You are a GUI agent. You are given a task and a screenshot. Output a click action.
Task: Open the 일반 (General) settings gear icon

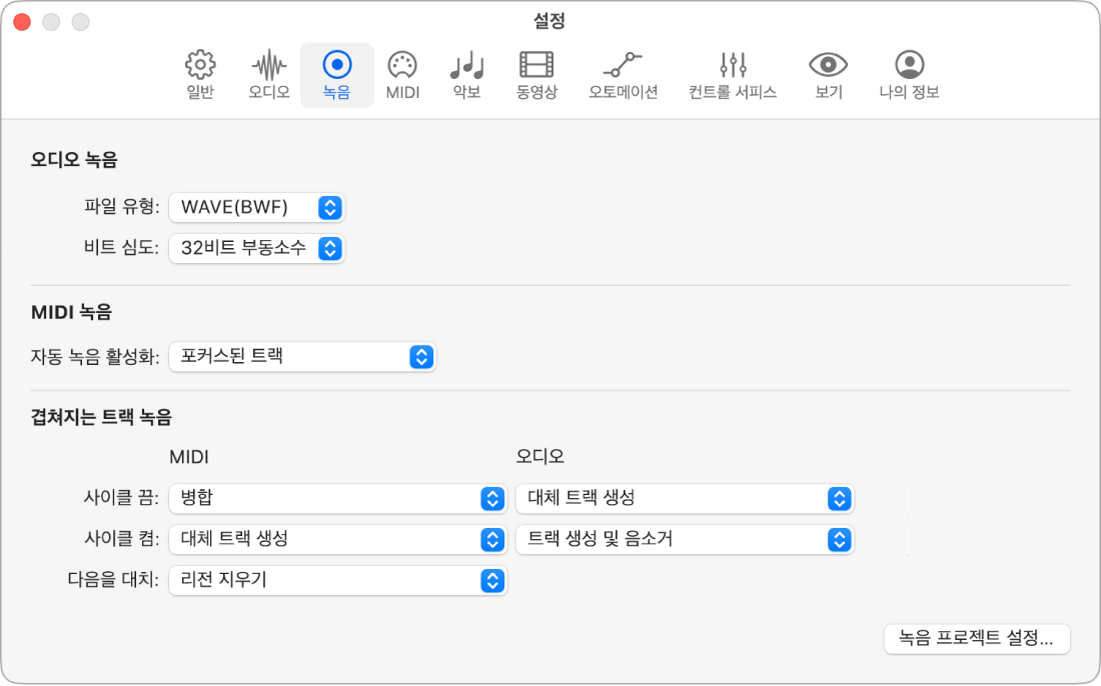click(x=200, y=66)
